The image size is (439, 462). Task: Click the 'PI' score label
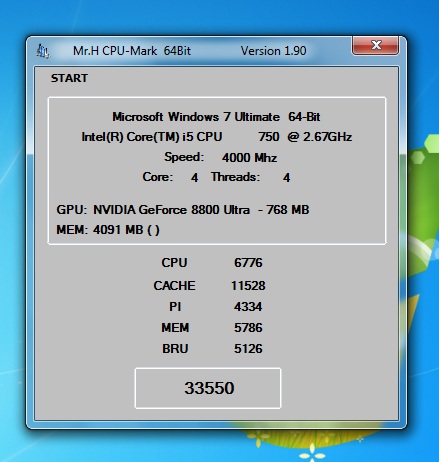(x=175, y=307)
